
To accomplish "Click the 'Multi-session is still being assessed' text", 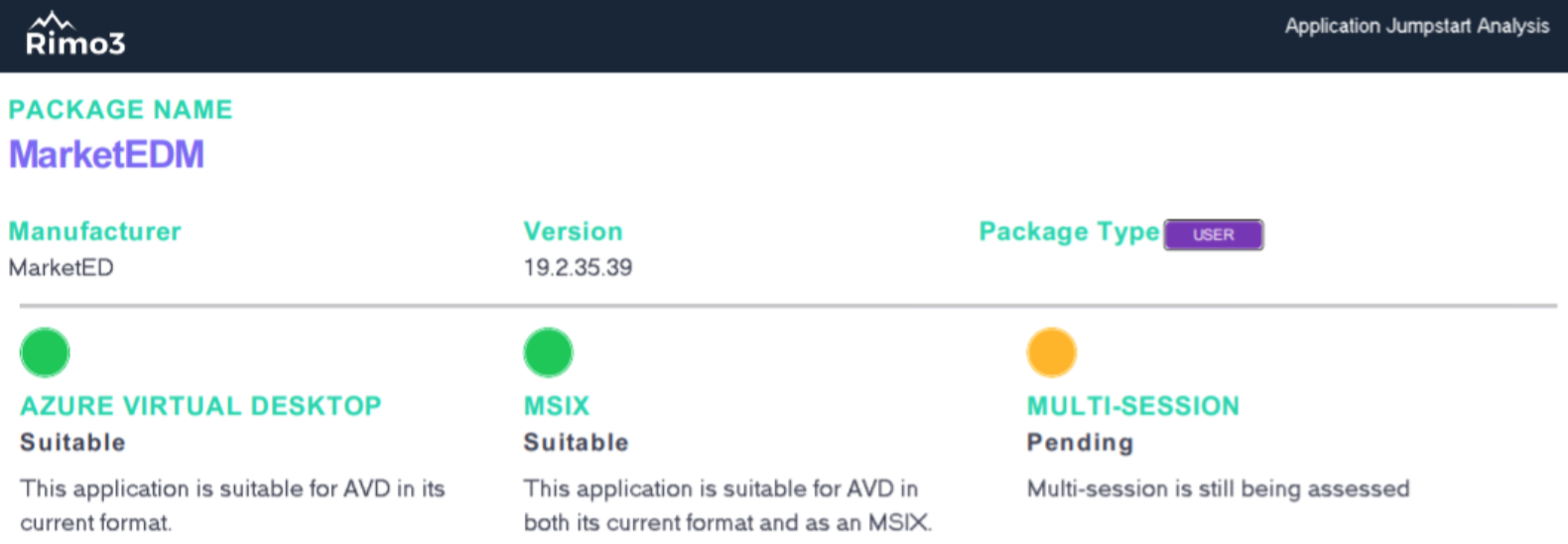I will pyautogui.click(x=1218, y=488).
